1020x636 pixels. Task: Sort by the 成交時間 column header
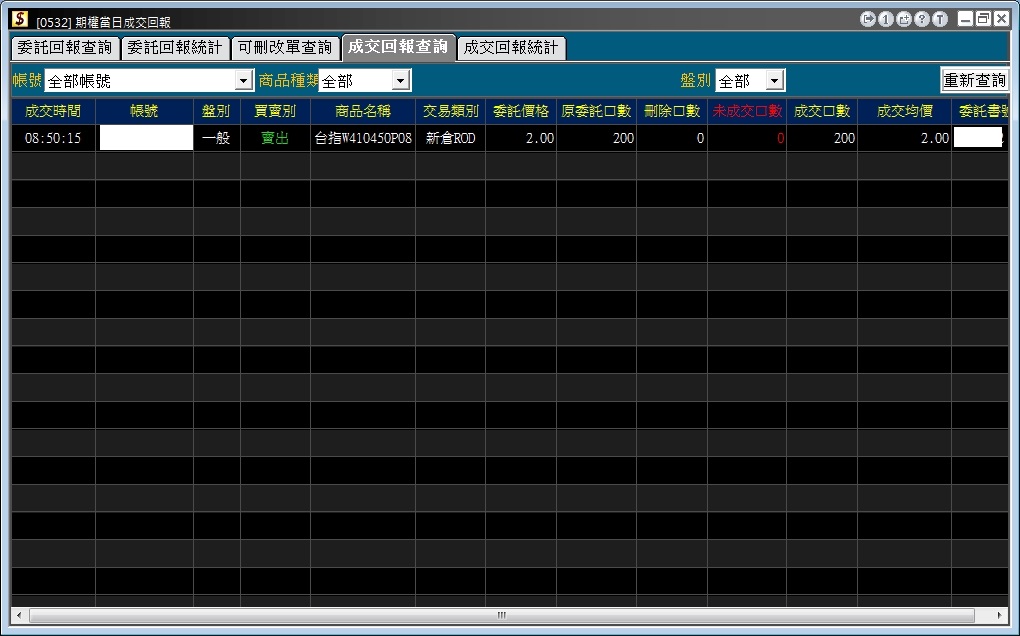pos(53,111)
